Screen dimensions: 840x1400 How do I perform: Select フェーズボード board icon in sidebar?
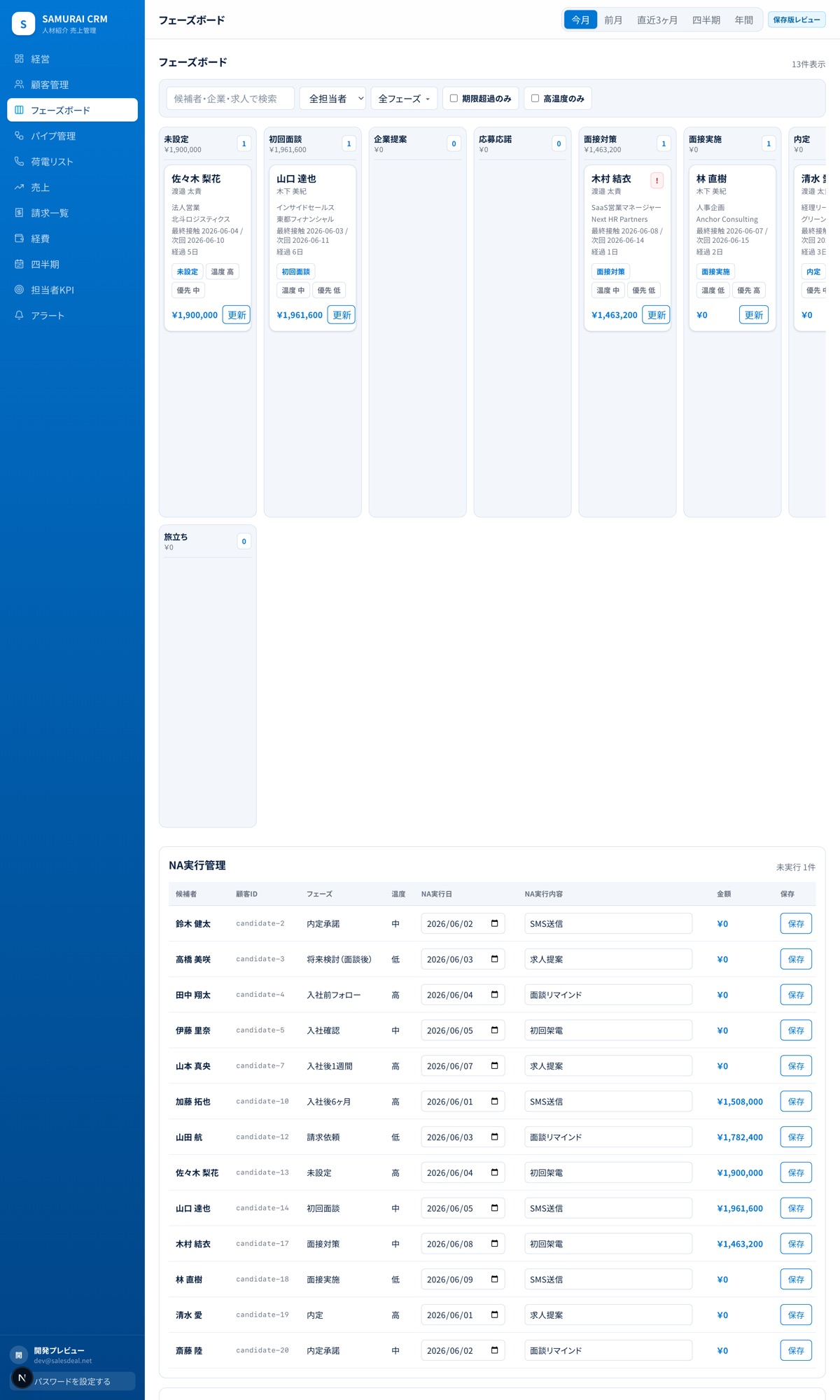tap(19, 110)
